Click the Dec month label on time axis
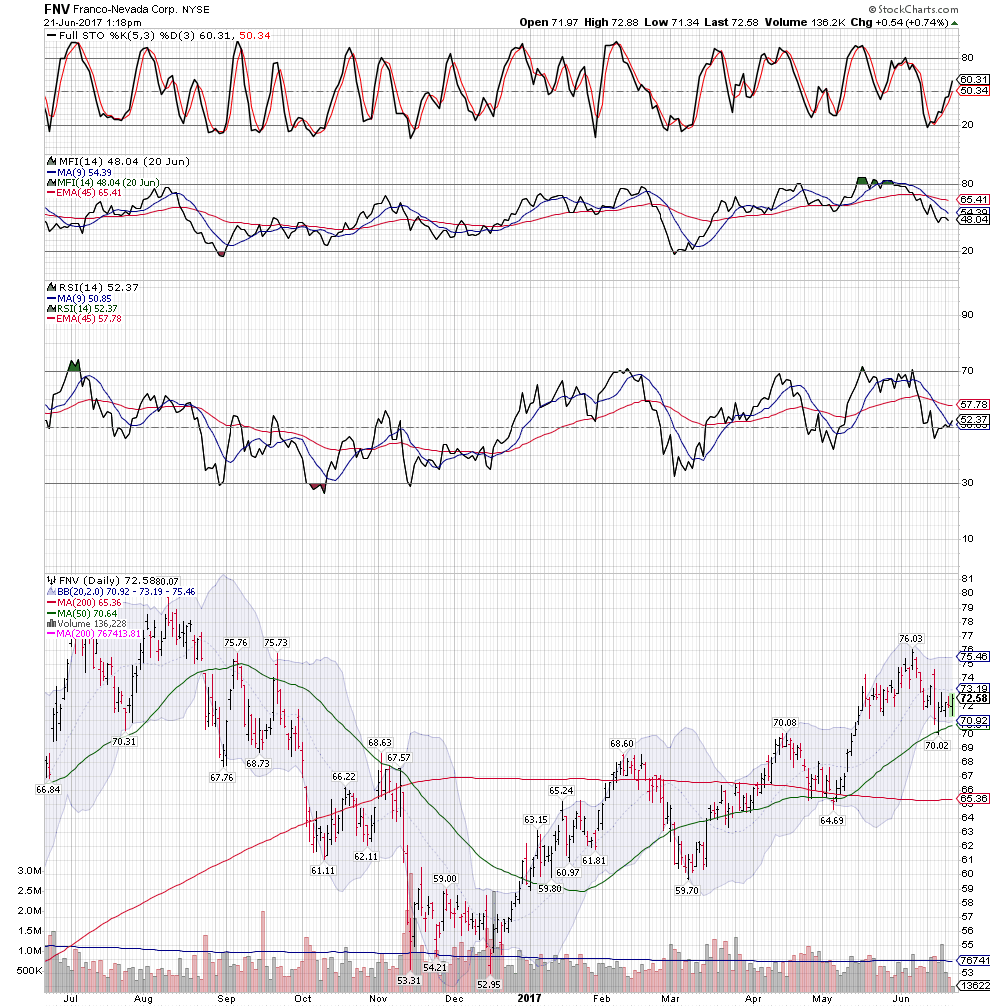 (x=455, y=999)
